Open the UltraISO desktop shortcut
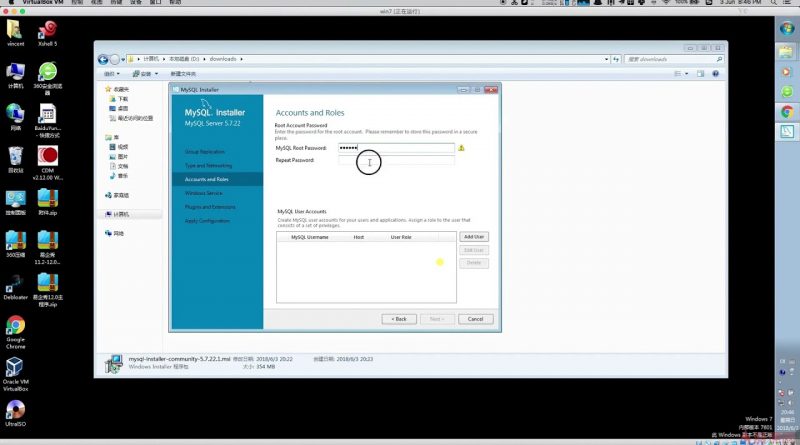800x445 pixels. click(x=15, y=413)
